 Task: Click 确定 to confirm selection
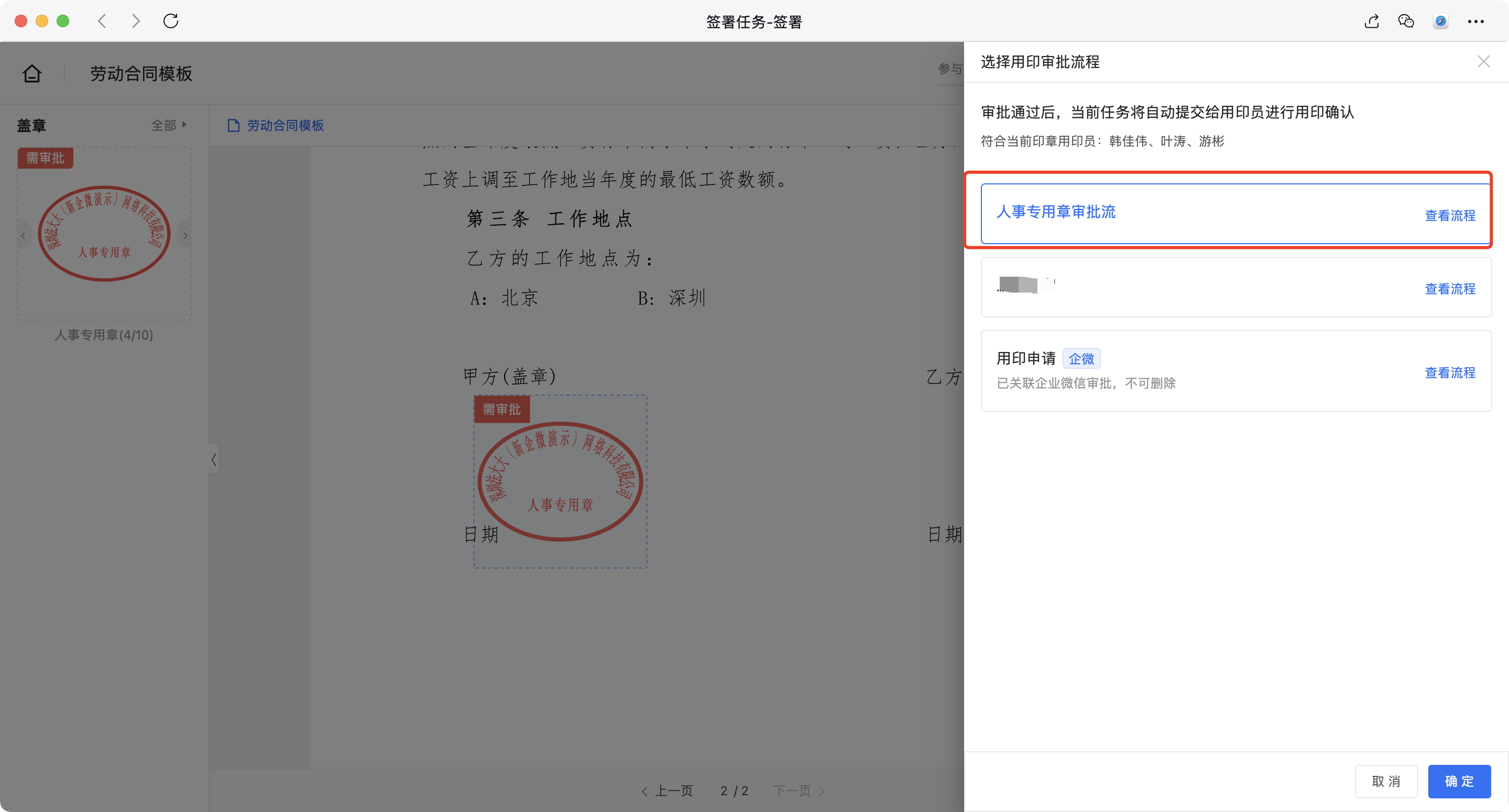[x=1459, y=781]
